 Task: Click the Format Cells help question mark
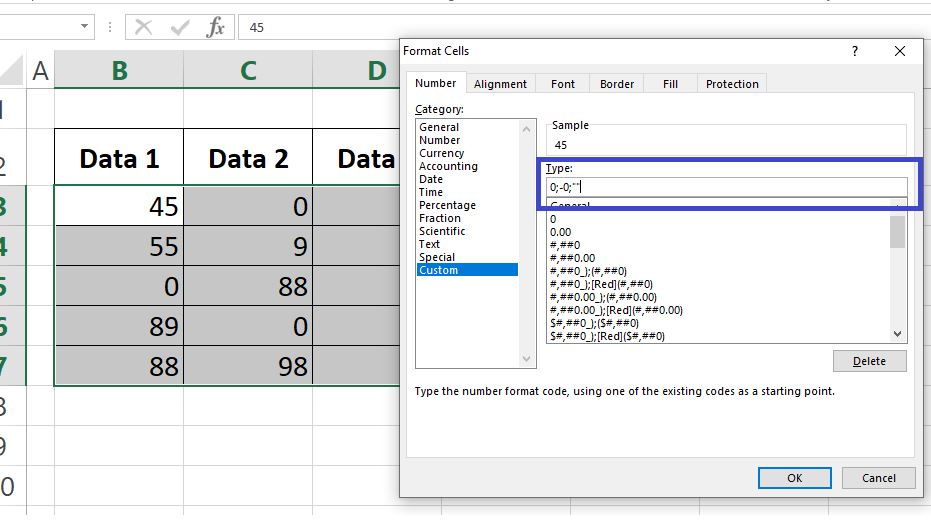pos(855,51)
